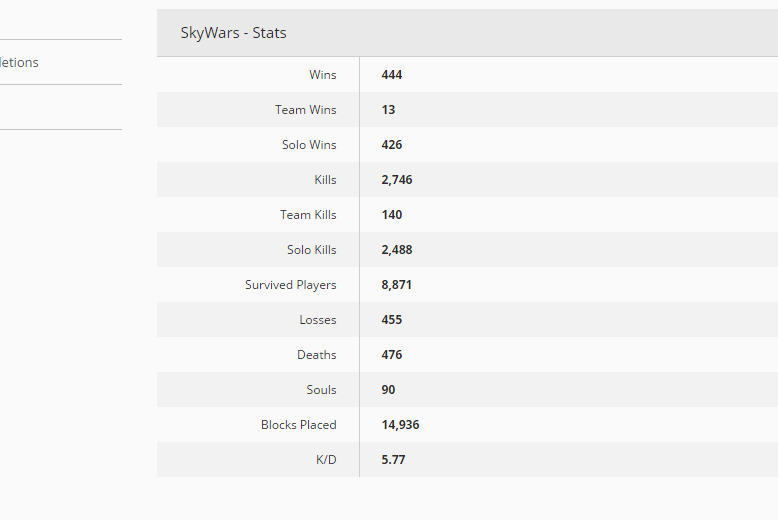Screen dimensions: 778x520
Task: Select the K/D value 5.77
Action: tap(393, 460)
